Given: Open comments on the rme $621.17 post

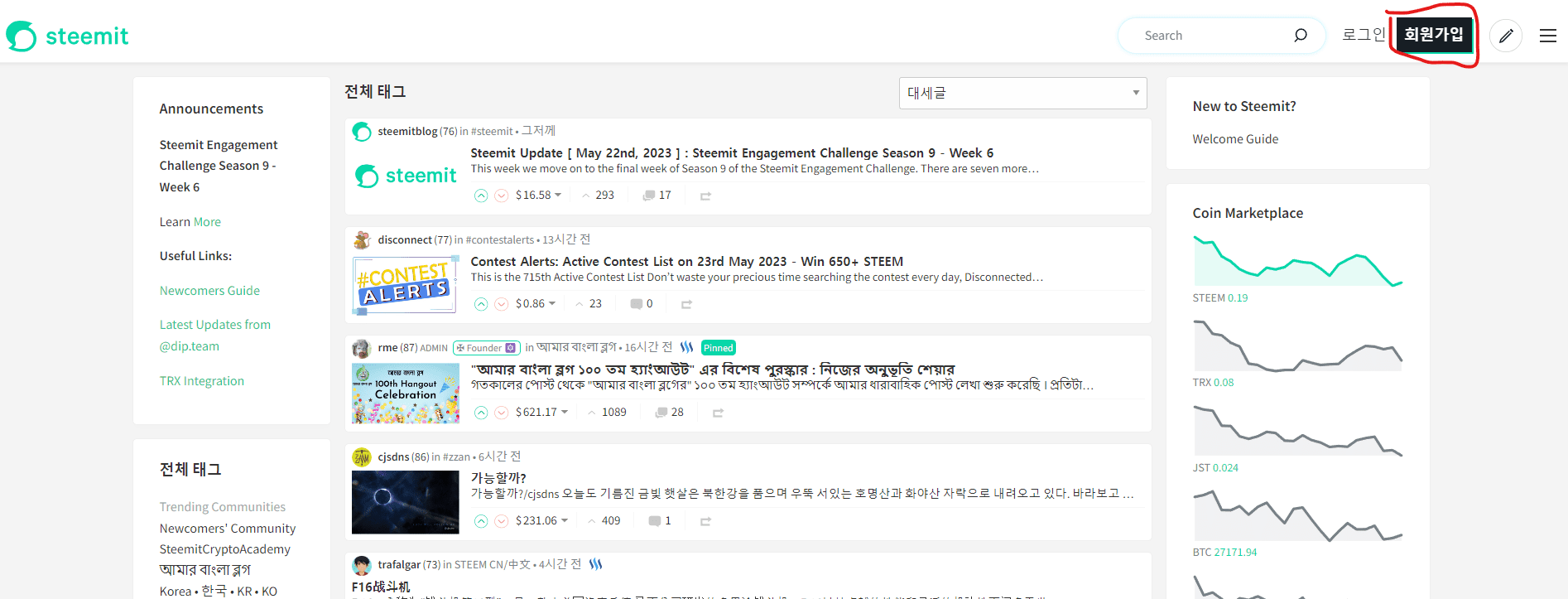Looking at the screenshot, I should (x=670, y=413).
